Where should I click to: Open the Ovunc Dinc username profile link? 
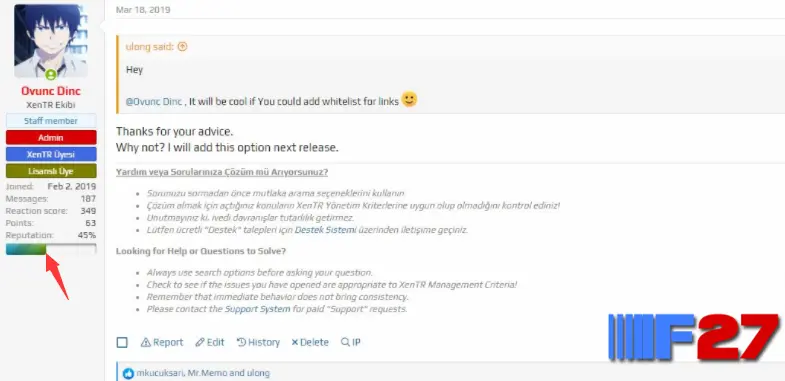[51, 91]
